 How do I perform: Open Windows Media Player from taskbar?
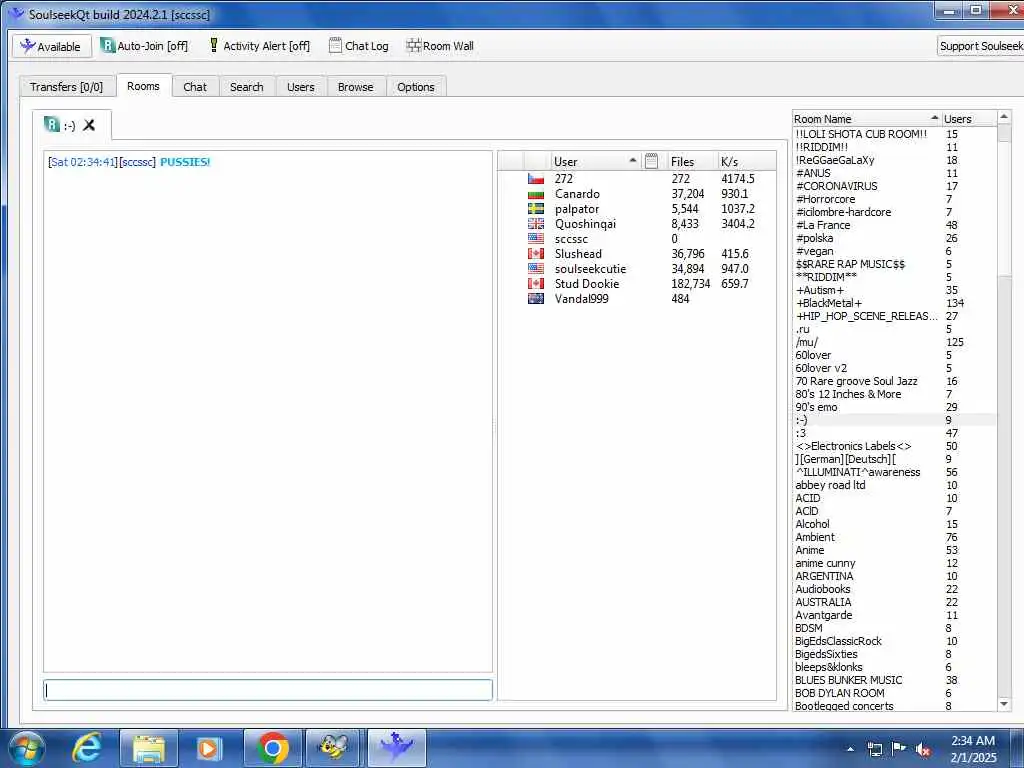(x=209, y=748)
